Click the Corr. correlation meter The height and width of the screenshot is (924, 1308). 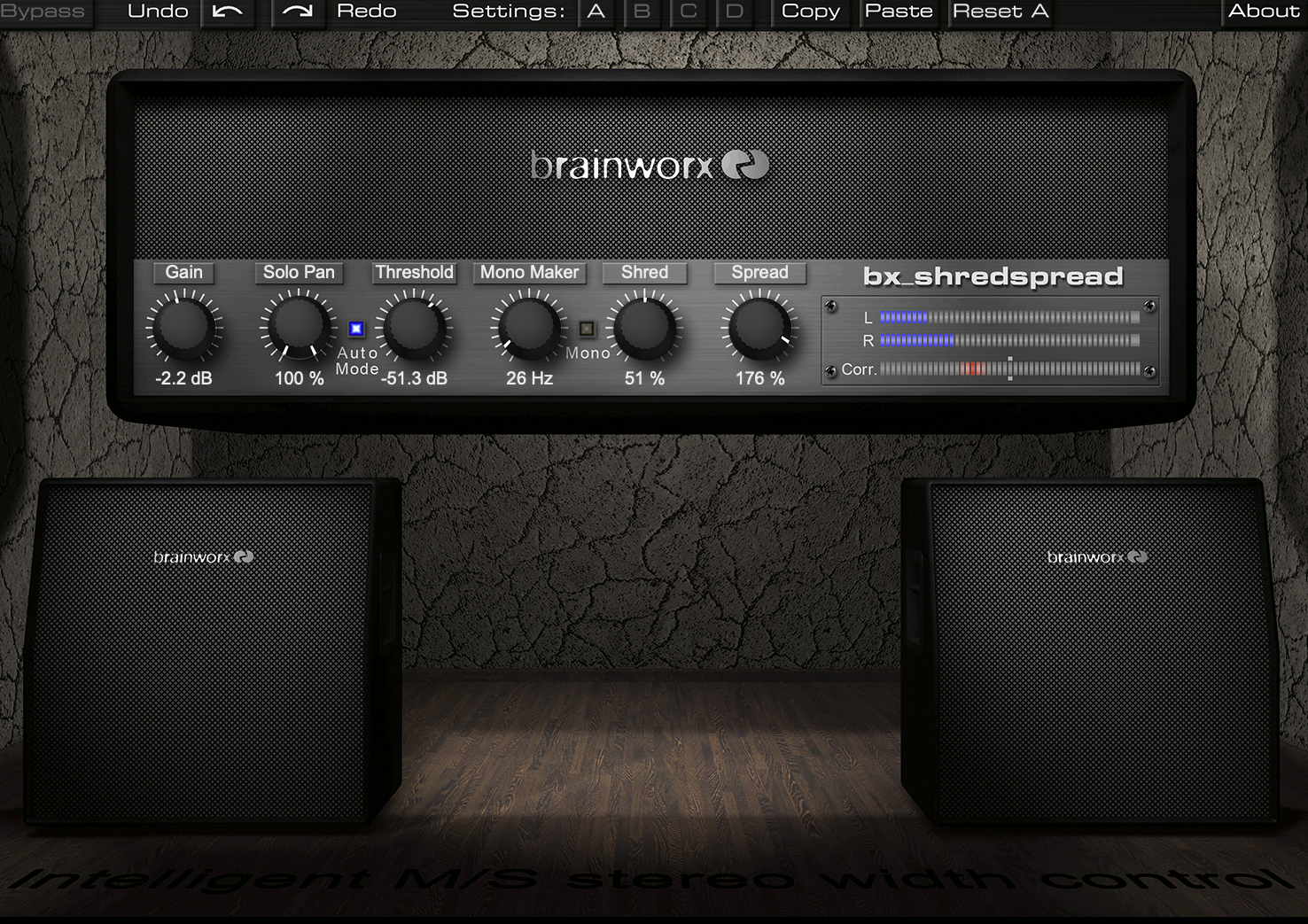(x=1009, y=369)
